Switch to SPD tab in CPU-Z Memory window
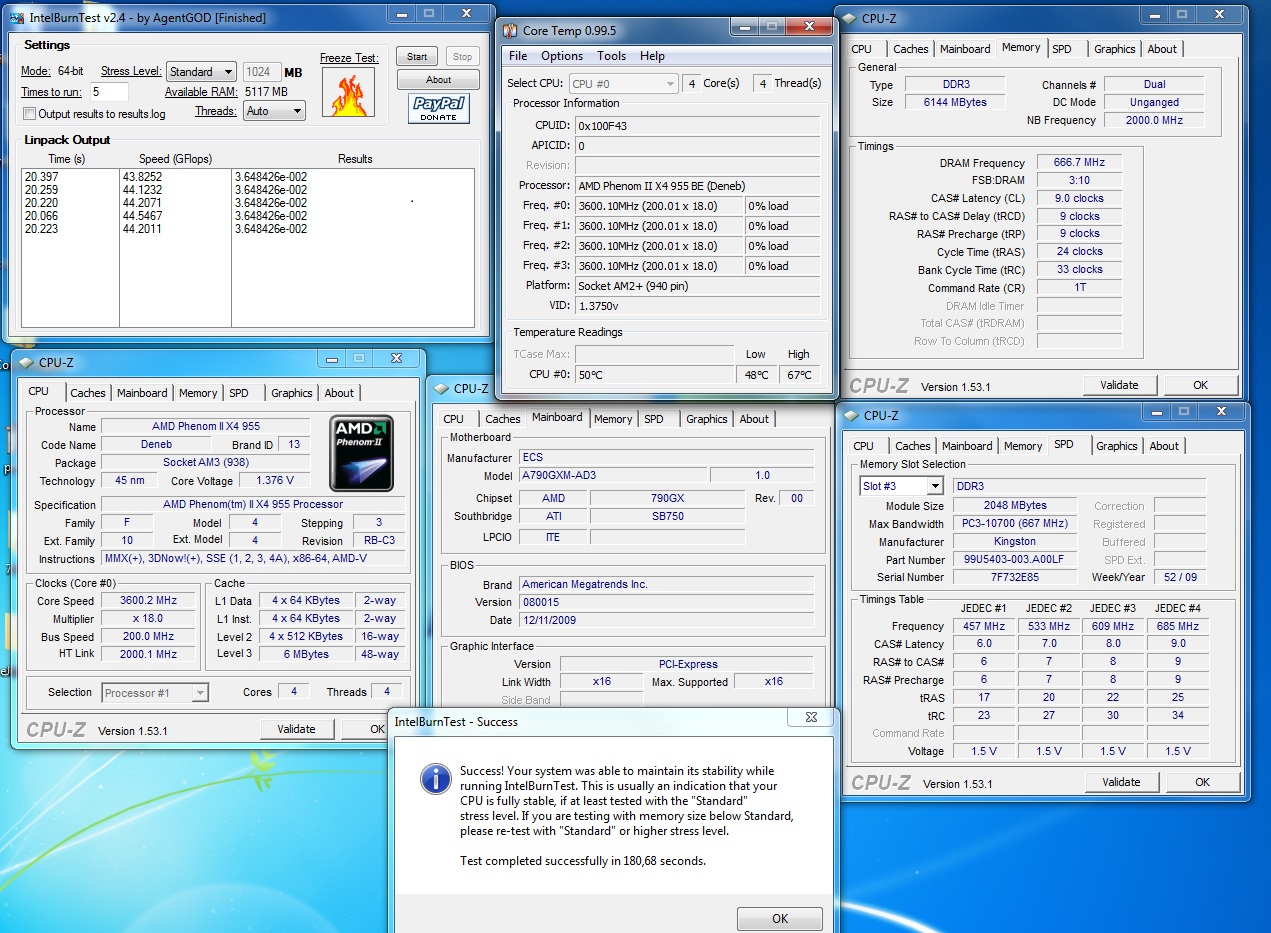This screenshot has height=933, width=1271. click(x=1062, y=49)
